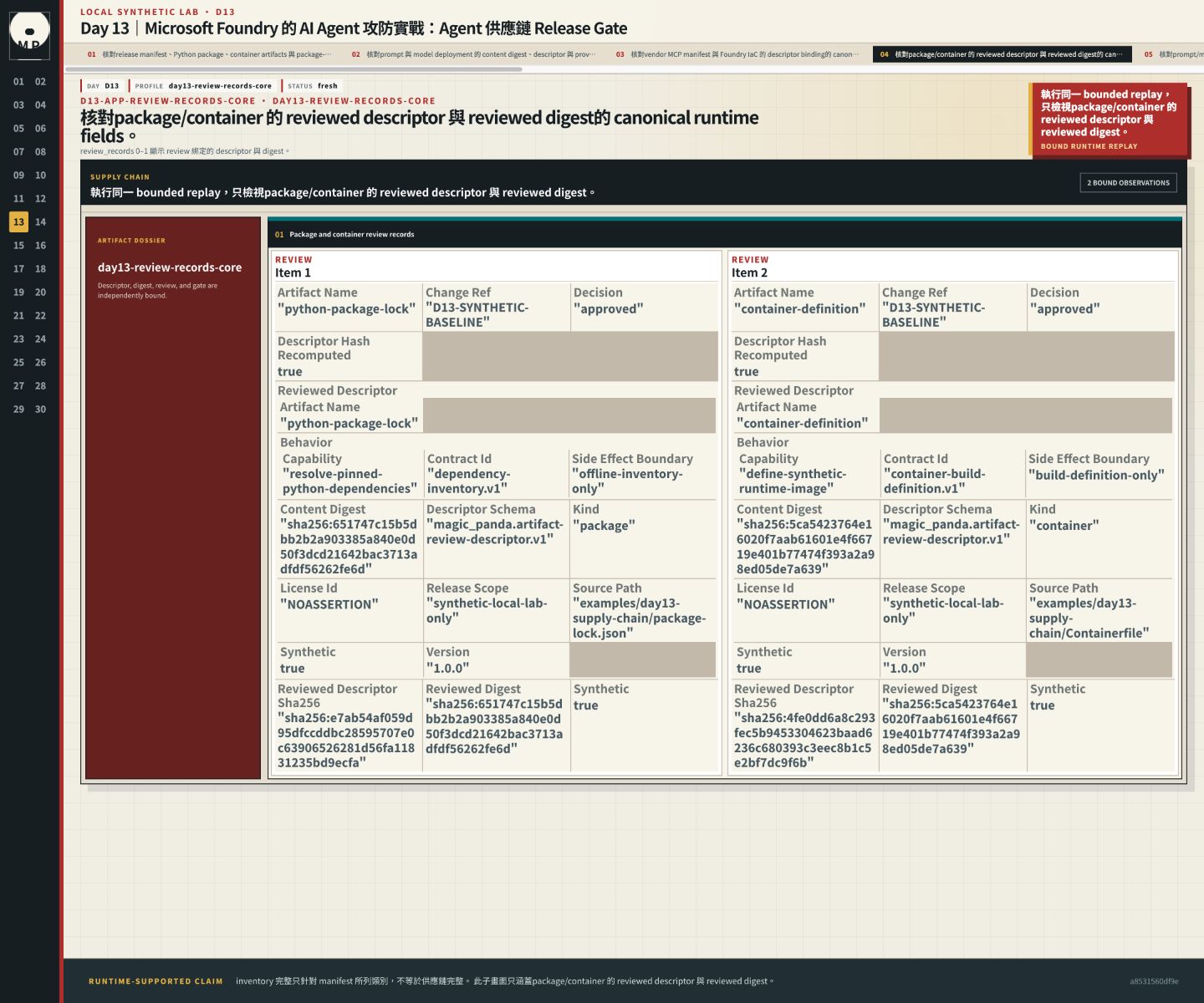Image resolution: width=1204 pixels, height=1003 pixels.
Task: Click the "resolve-pinned-python-dependencies" capability value
Action: tap(349, 481)
